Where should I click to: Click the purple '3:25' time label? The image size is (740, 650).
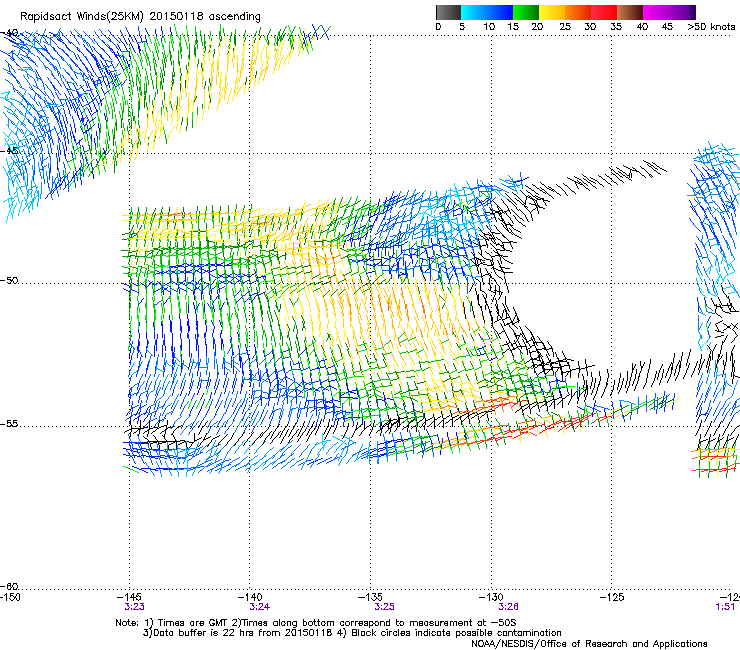coord(384,607)
